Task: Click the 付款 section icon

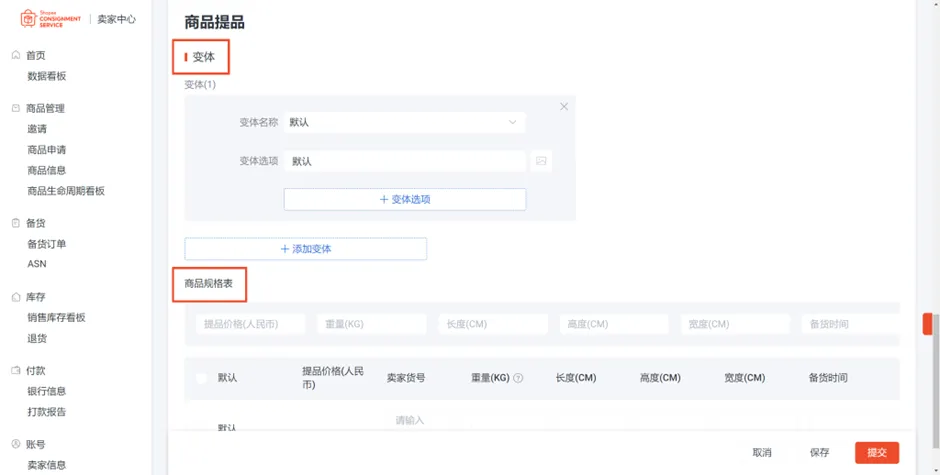Action: point(16,371)
